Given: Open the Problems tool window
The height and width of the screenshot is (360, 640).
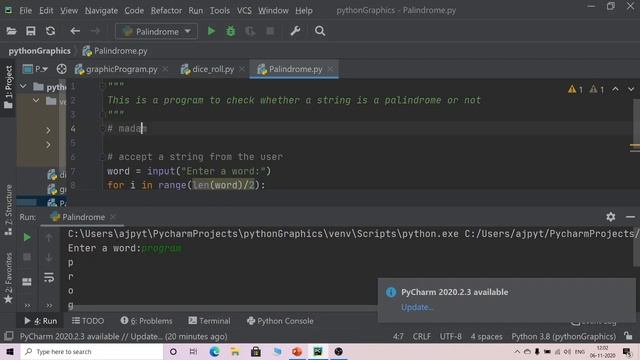Looking at the screenshot, I should (147, 321).
